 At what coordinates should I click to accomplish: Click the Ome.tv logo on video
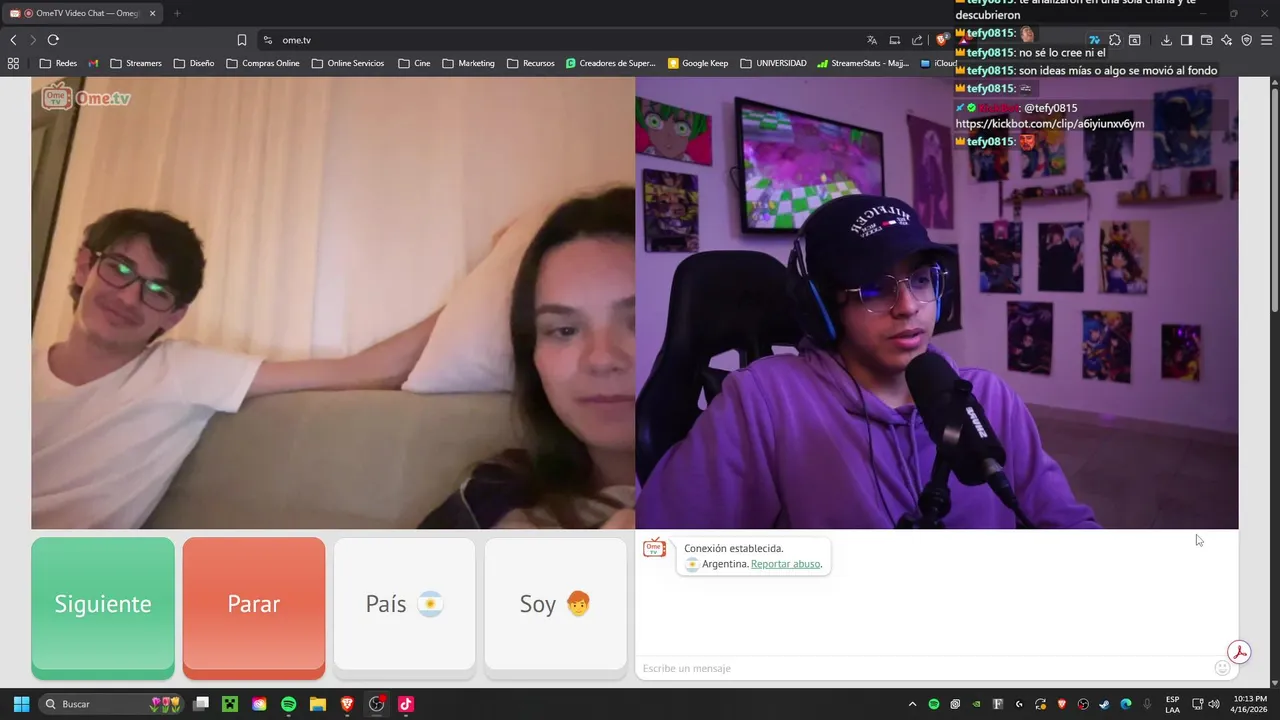pyautogui.click(x=86, y=98)
